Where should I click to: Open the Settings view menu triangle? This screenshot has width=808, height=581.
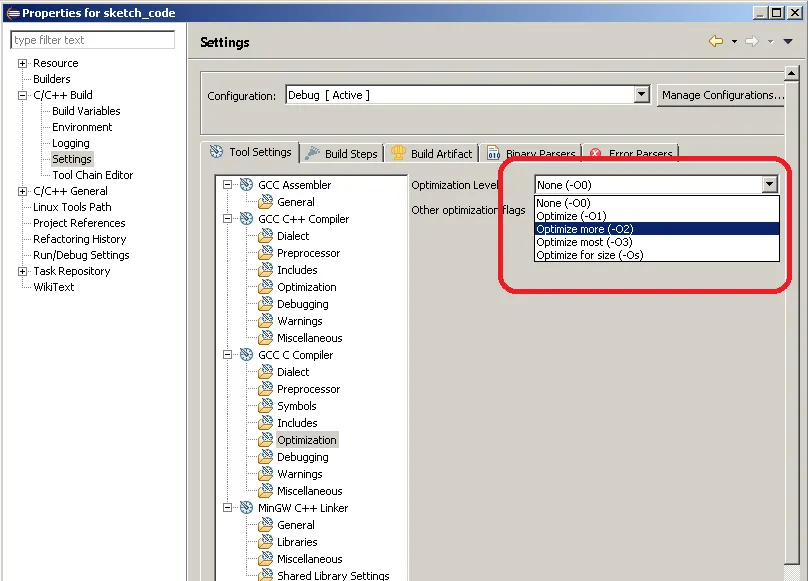coord(788,41)
